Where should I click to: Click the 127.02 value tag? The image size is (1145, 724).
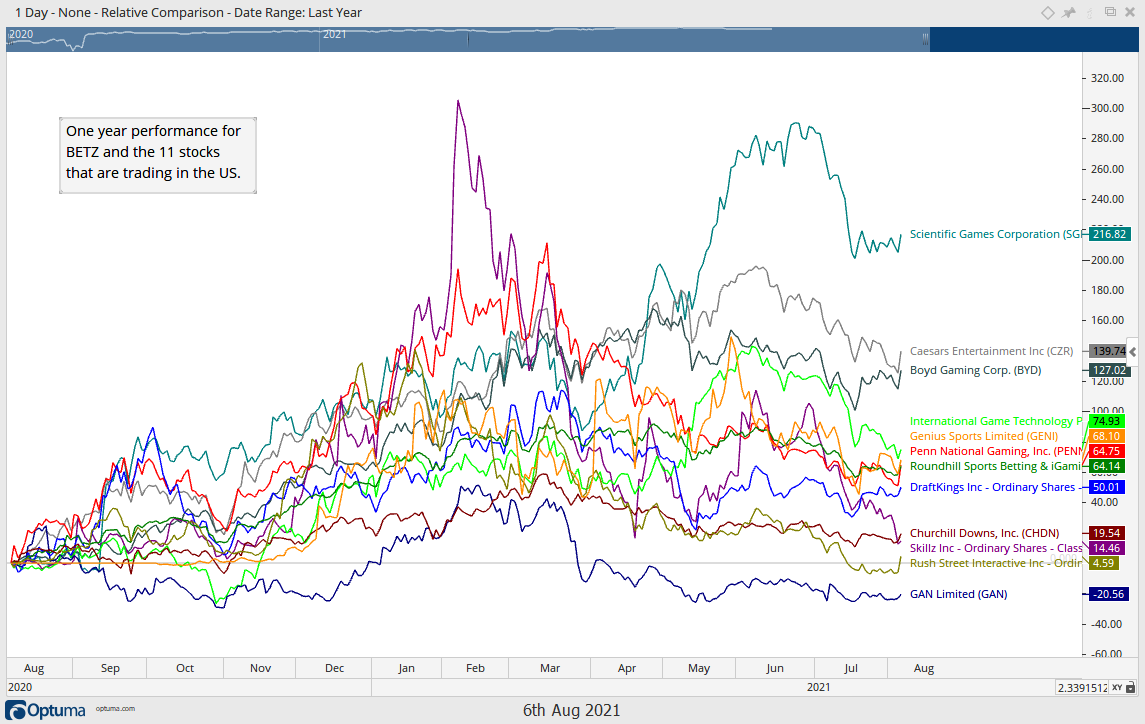click(1109, 370)
